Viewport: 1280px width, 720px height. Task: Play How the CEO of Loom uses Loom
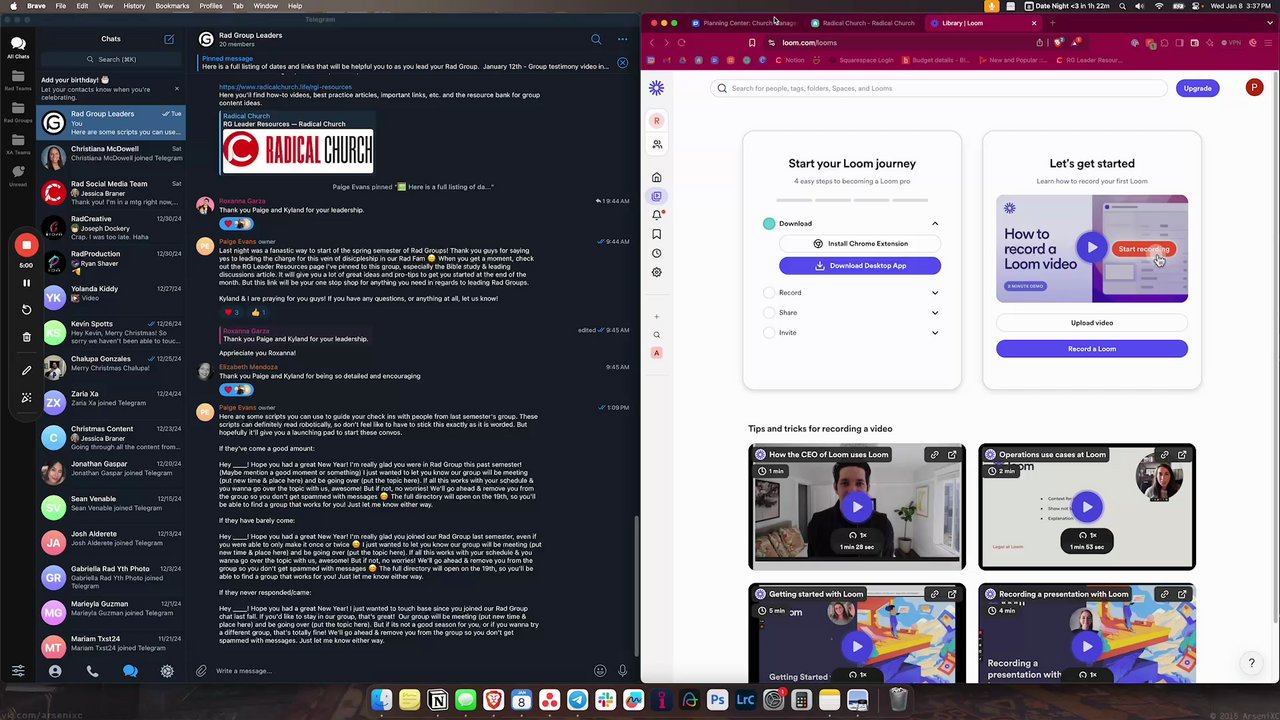click(x=857, y=507)
